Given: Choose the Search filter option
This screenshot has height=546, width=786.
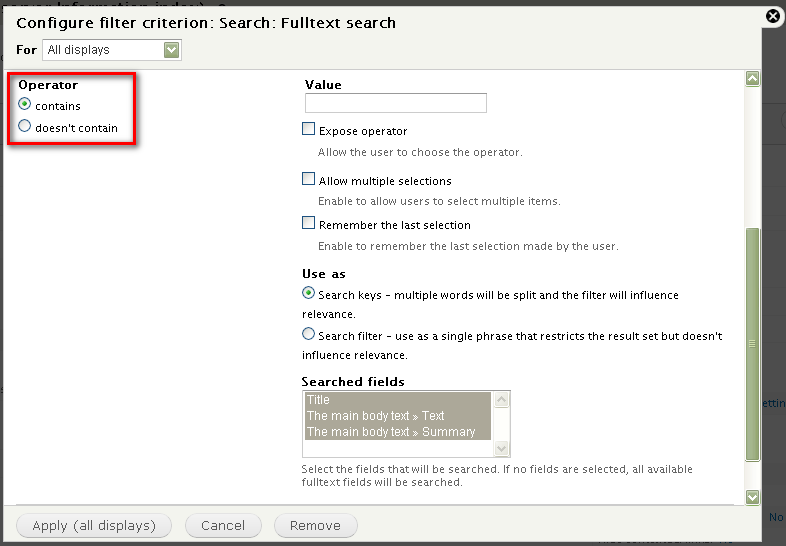Looking at the screenshot, I should 309,335.
